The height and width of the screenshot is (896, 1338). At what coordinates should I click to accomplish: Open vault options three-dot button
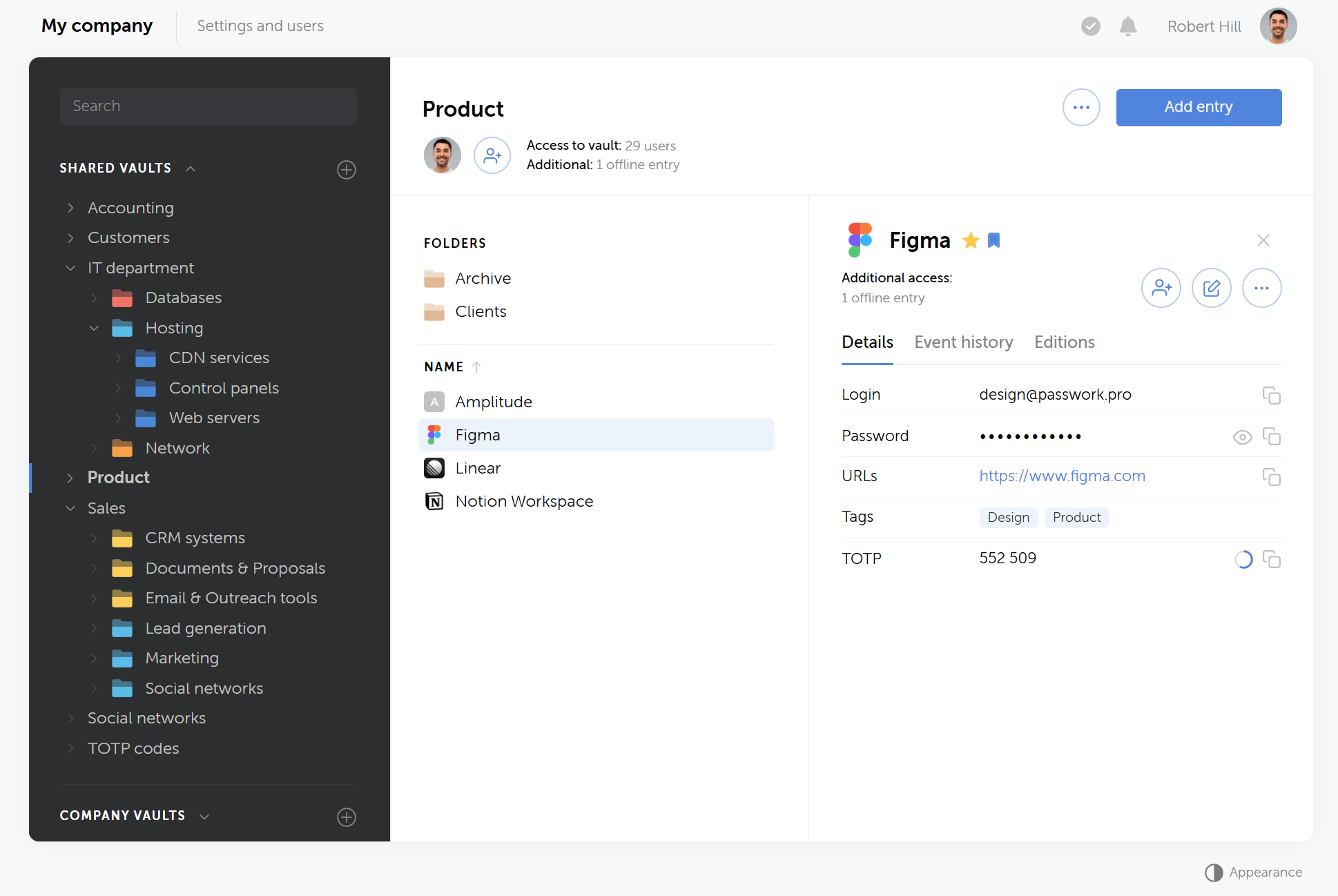pos(1081,108)
